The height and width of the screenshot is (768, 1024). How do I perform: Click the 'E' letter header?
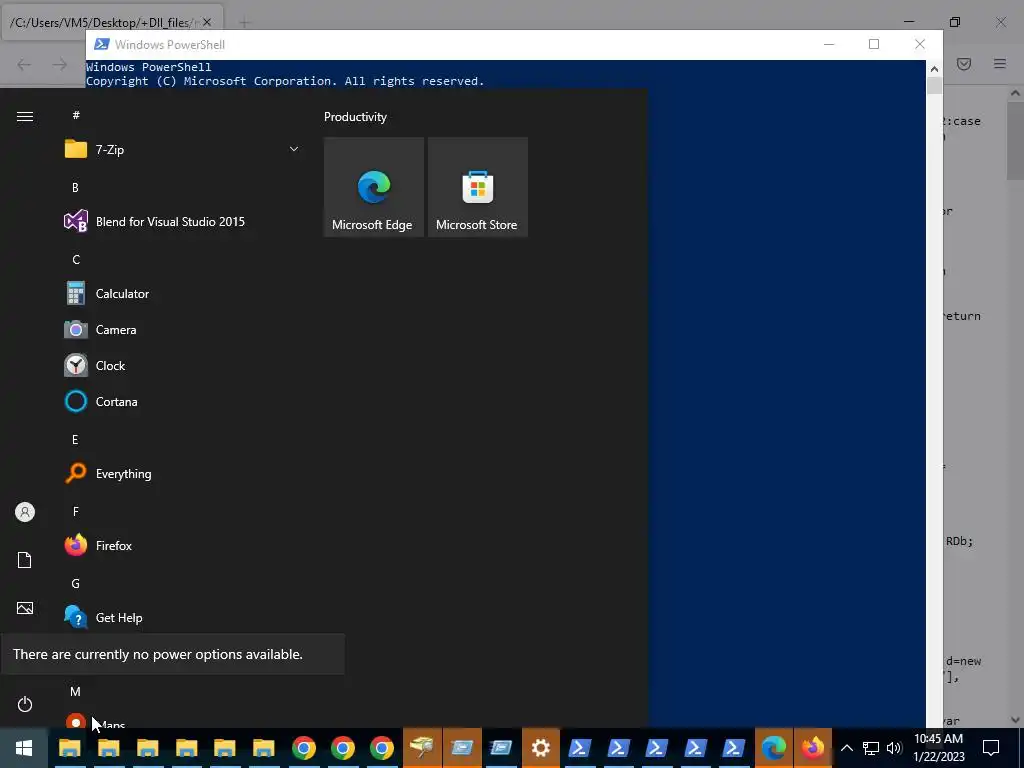coord(75,440)
